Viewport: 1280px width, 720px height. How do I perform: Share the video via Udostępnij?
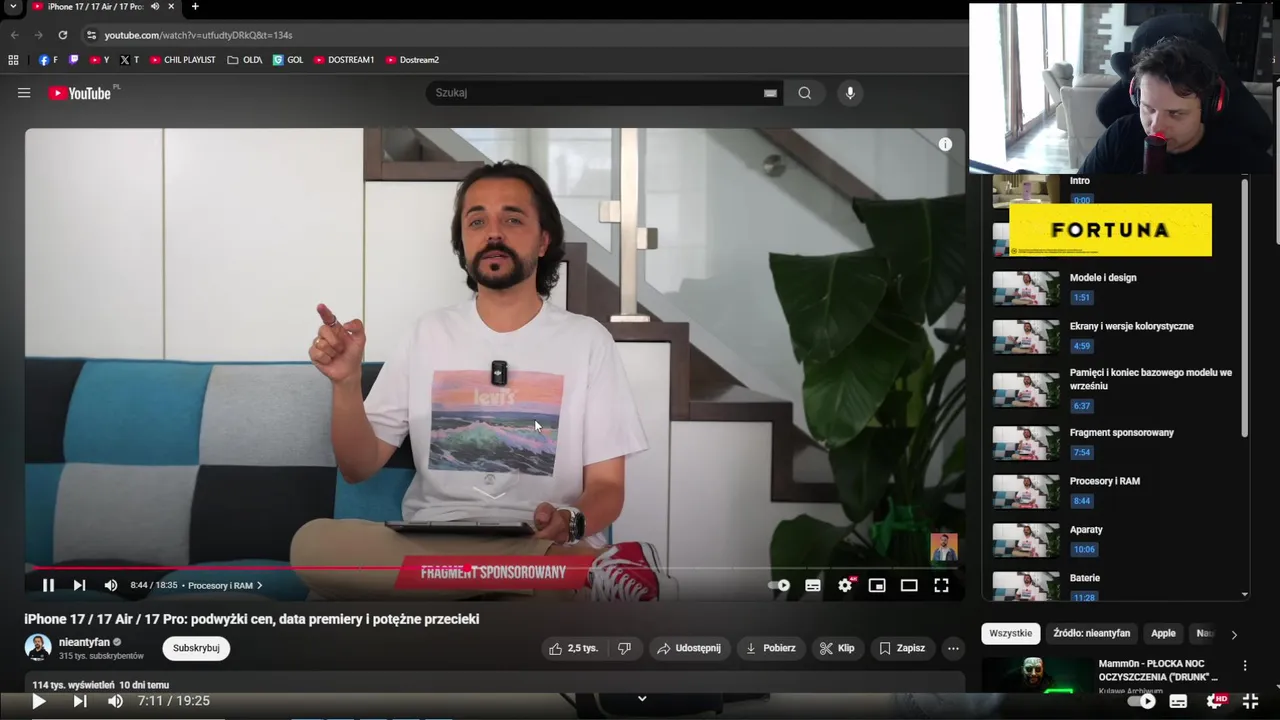click(688, 648)
